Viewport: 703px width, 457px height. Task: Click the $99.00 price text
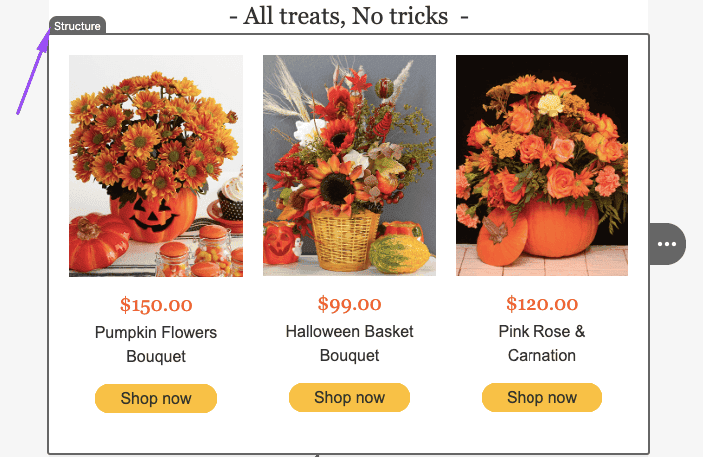click(349, 304)
